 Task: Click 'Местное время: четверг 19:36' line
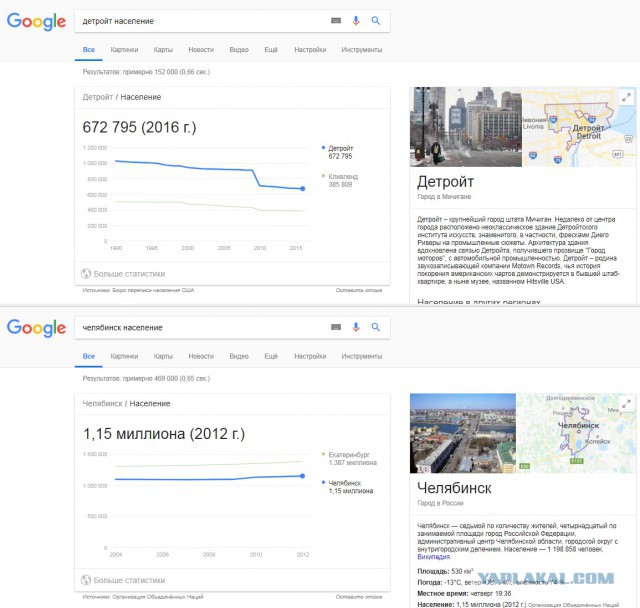coord(464,593)
